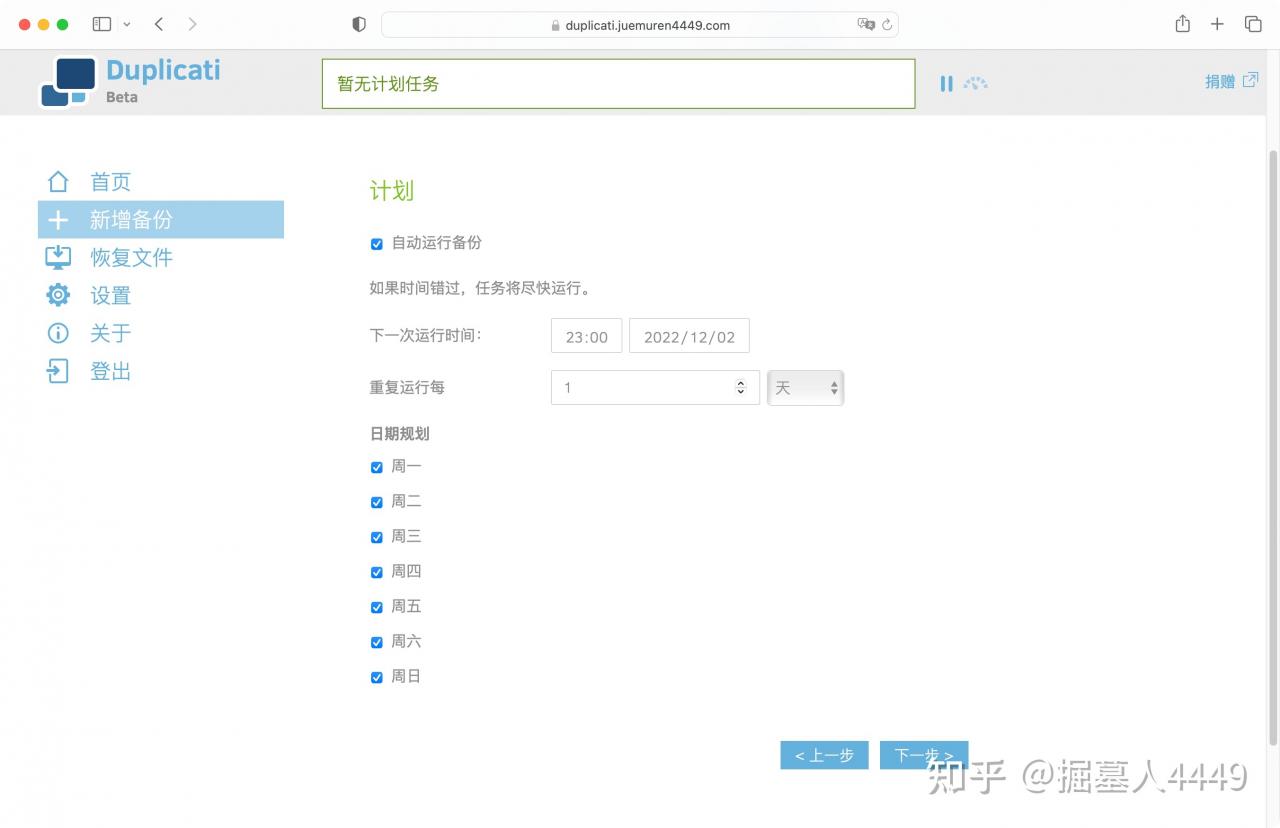Click the plus icon beside 新增备份

coord(58,220)
